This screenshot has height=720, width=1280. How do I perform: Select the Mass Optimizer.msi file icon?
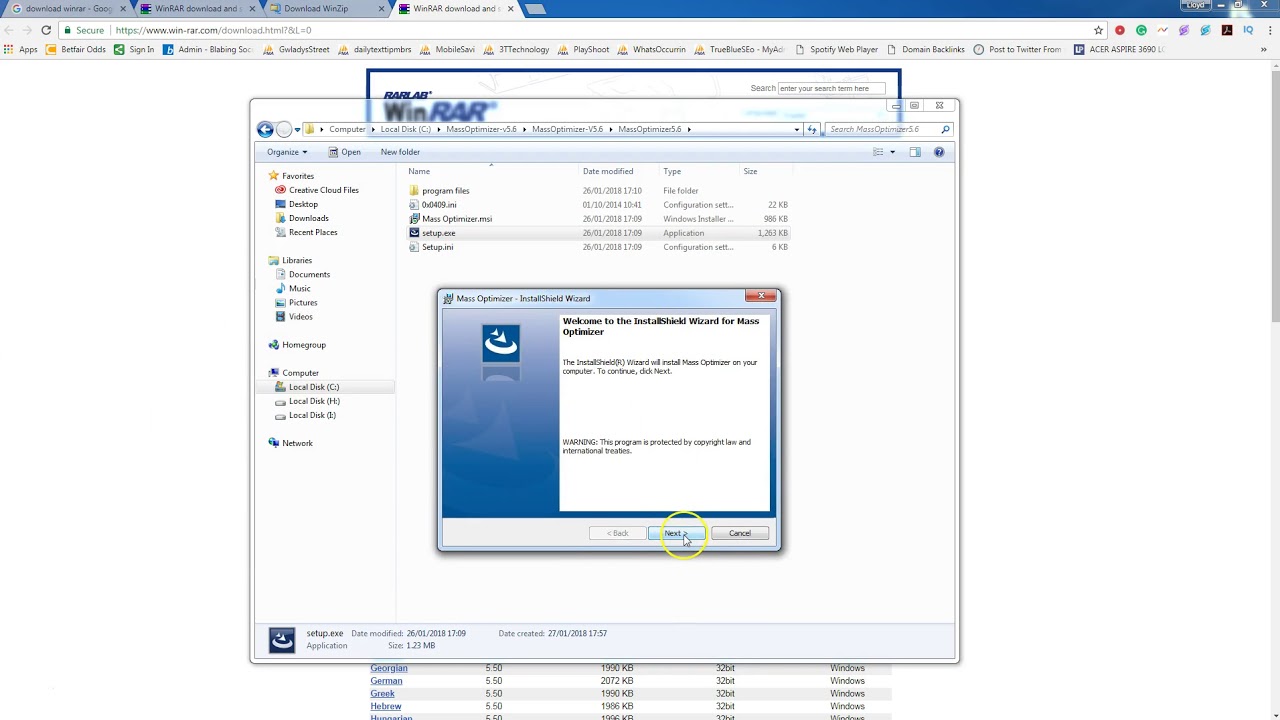click(x=414, y=219)
